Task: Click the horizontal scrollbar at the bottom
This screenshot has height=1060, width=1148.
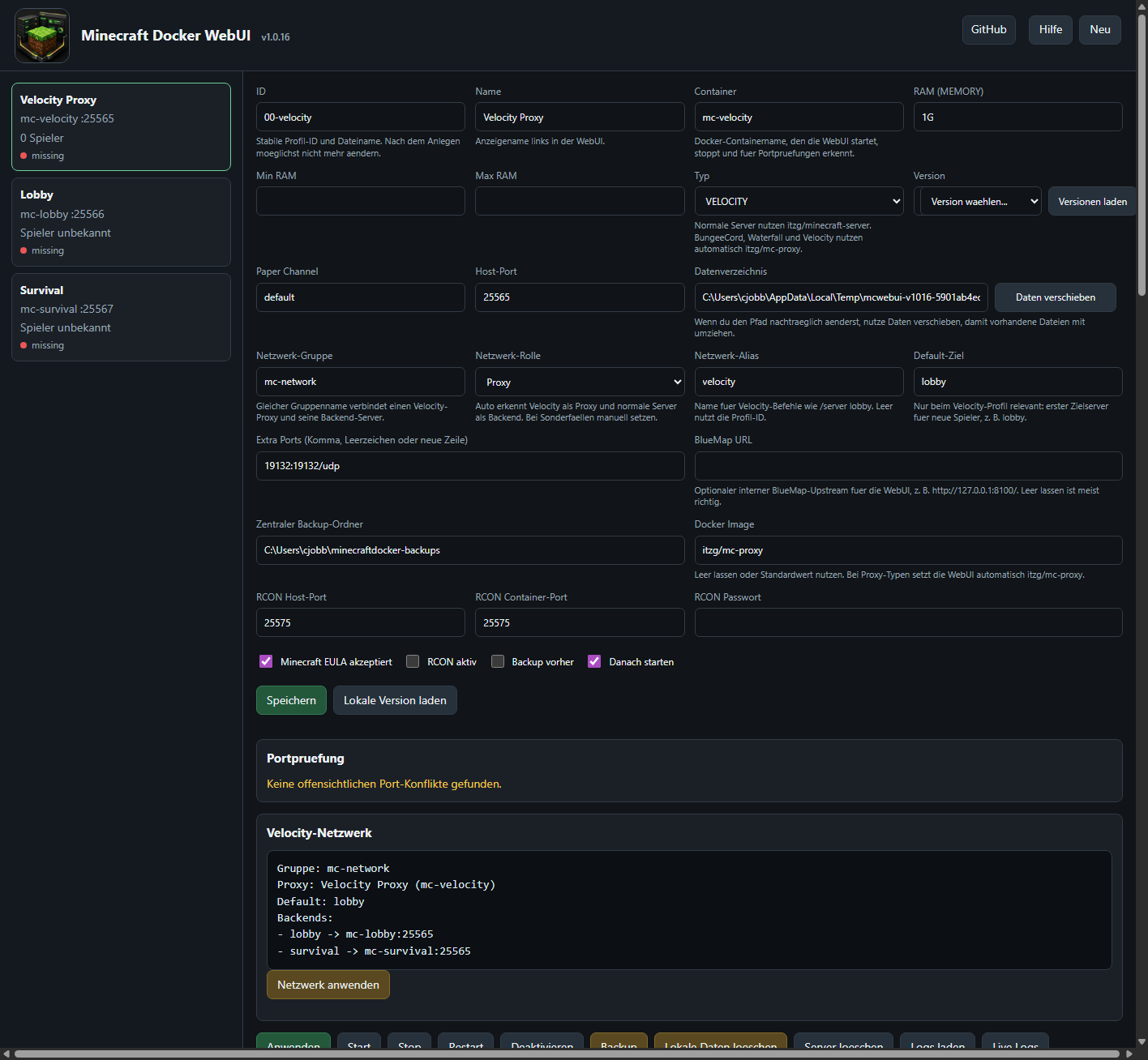Action: tap(568, 1054)
